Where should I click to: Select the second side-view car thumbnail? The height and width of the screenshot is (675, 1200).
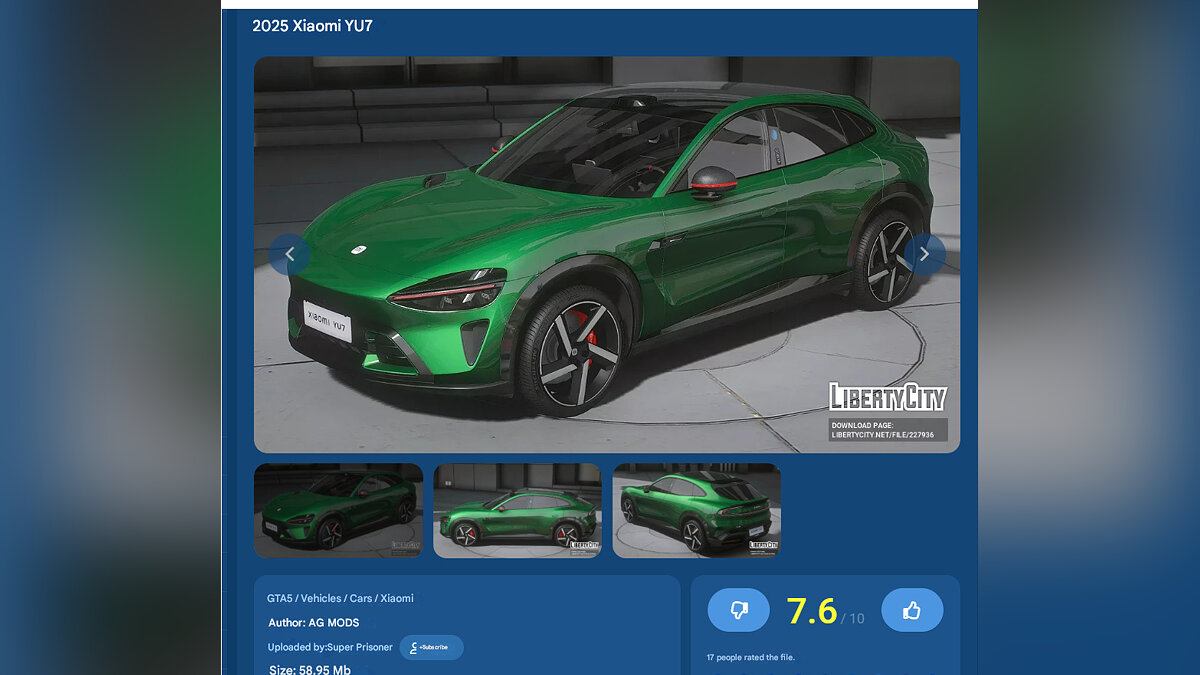pyautogui.click(x=517, y=510)
